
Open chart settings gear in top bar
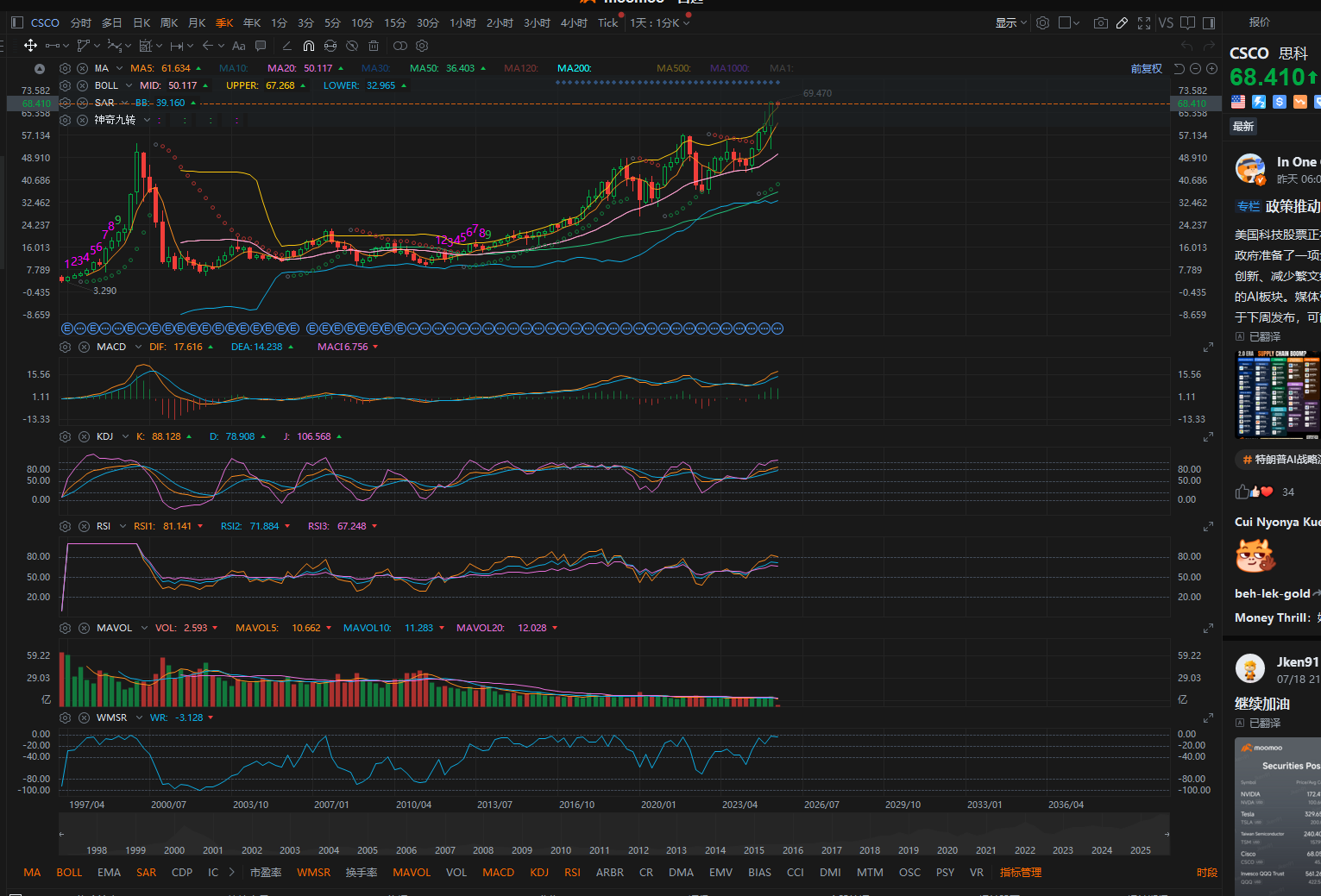pos(1042,23)
